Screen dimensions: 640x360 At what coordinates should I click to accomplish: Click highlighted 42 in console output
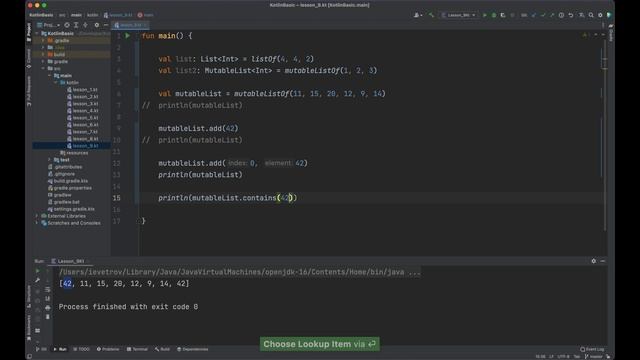coord(67,284)
